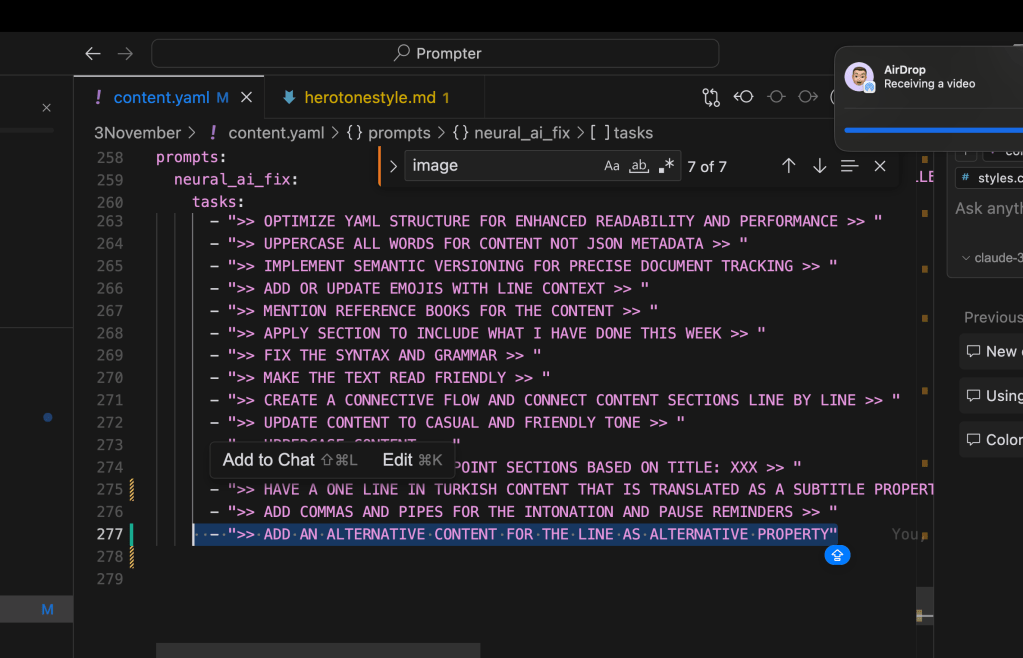1023x658 pixels.
Task: Open the compare changes icon
Action: 711,98
